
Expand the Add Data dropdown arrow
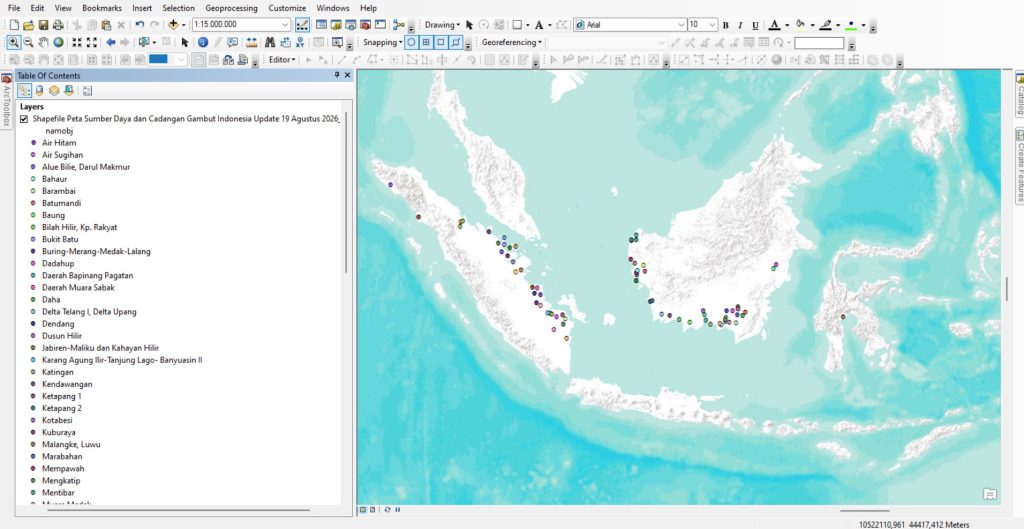click(x=184, y=25)
